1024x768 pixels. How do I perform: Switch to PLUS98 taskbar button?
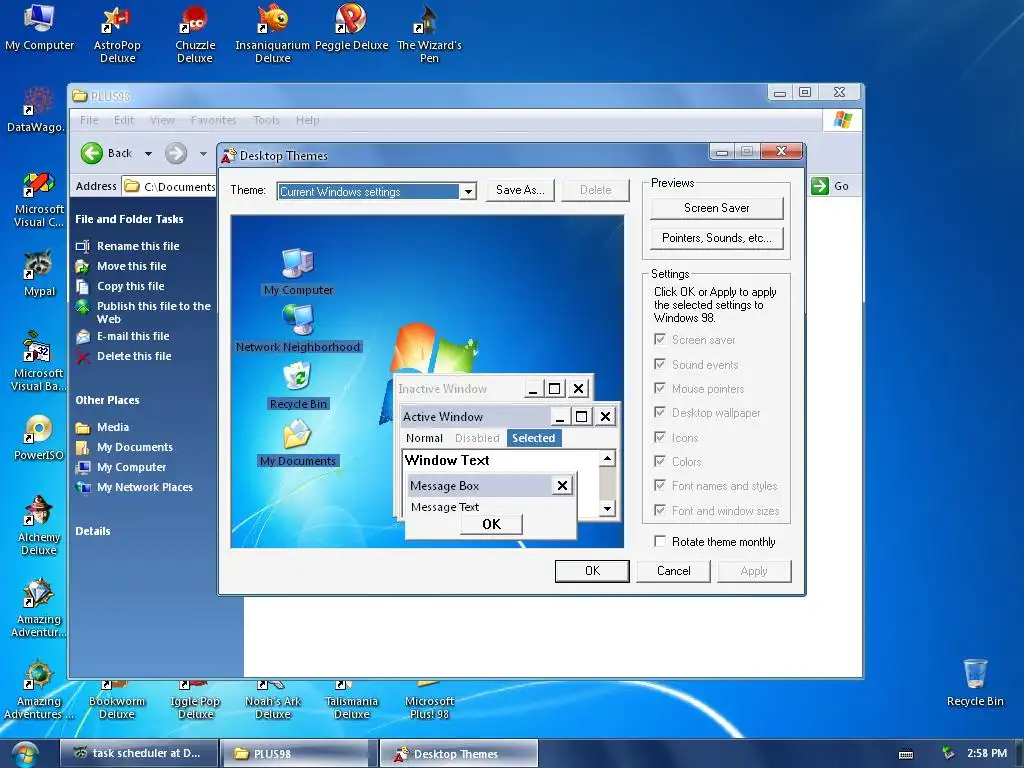300,754
